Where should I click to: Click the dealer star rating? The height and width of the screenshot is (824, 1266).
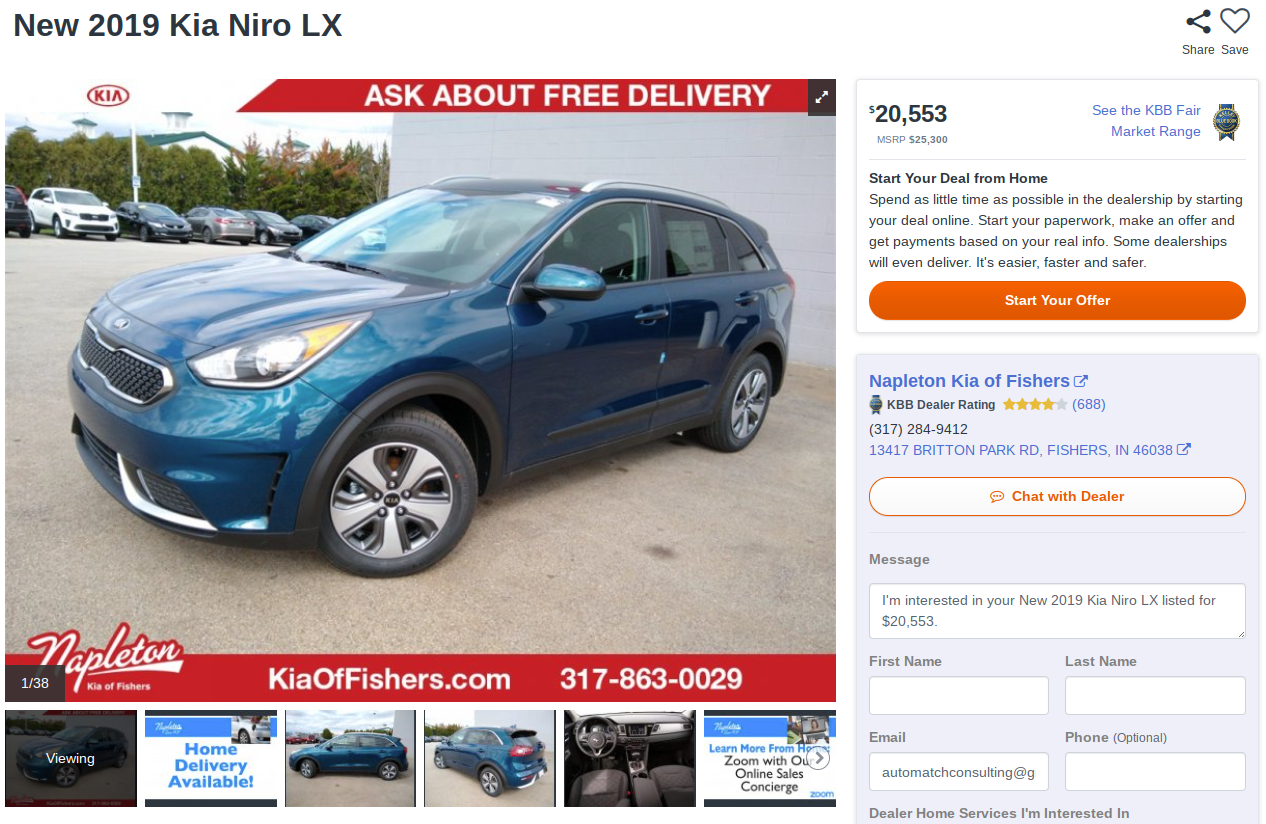[1035, 405]
